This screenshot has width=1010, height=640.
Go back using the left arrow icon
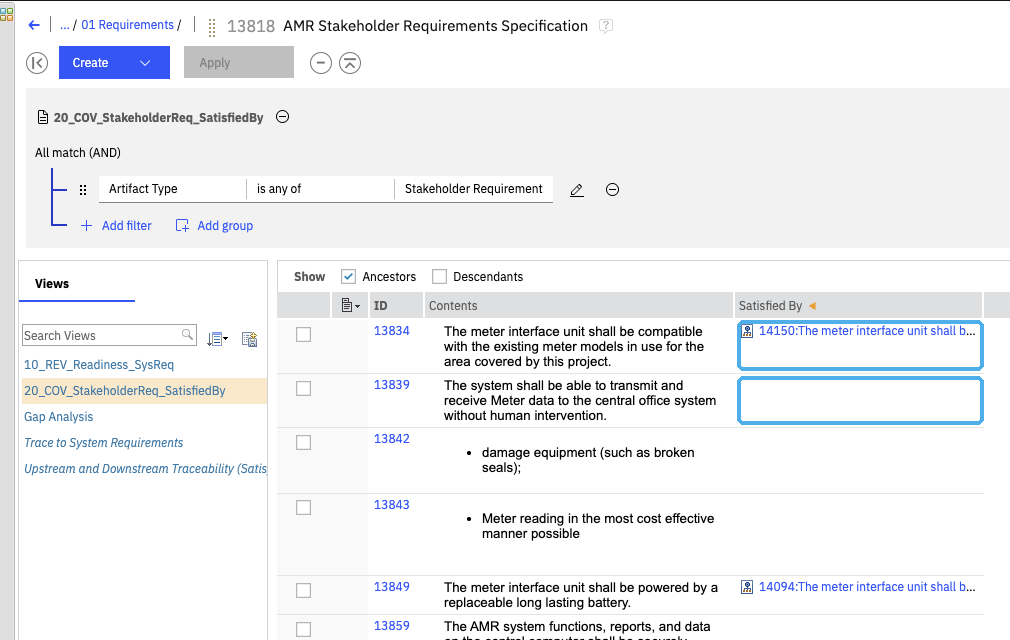point(34,25)
